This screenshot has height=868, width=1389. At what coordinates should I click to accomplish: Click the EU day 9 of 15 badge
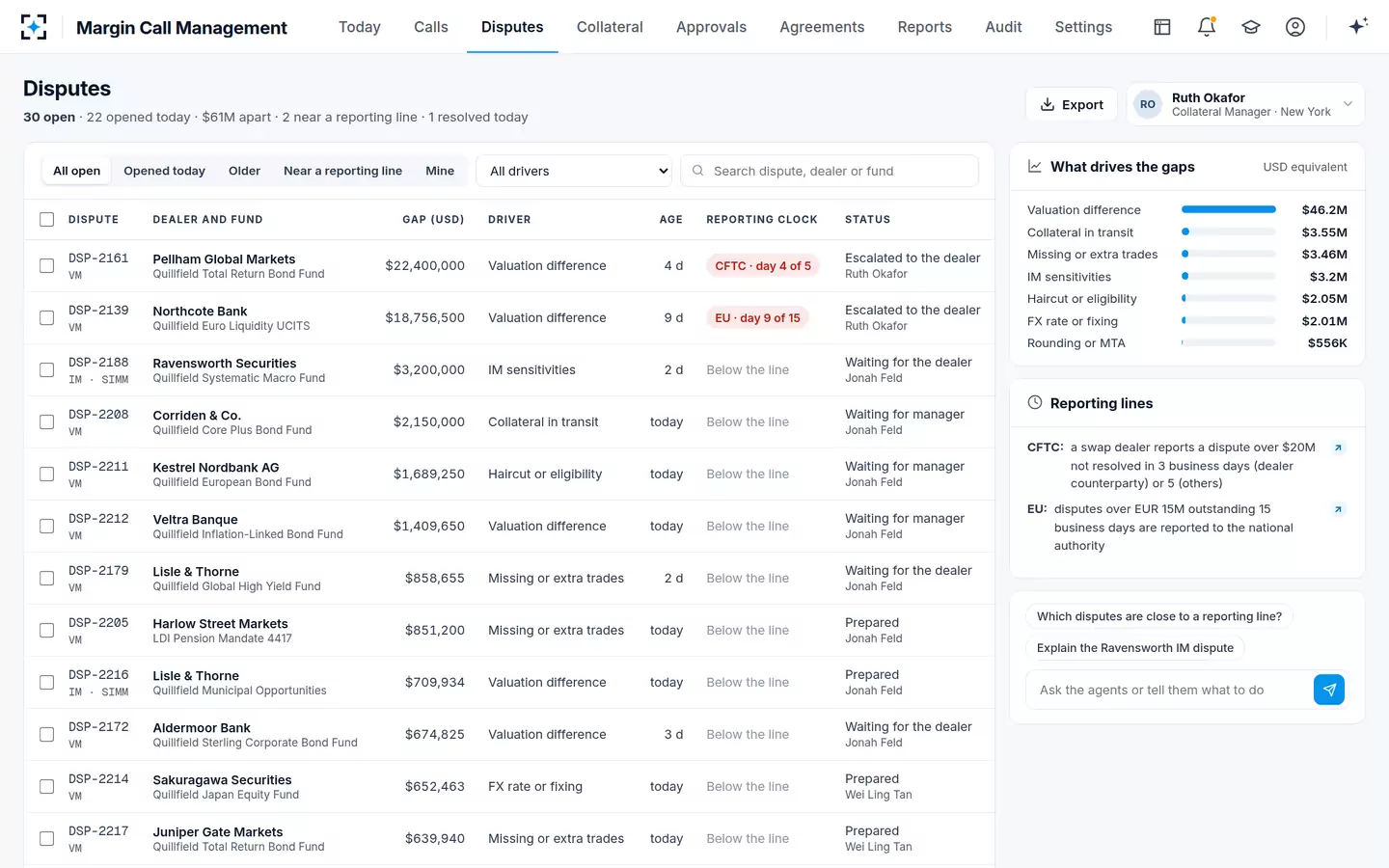tap(757, 317)
